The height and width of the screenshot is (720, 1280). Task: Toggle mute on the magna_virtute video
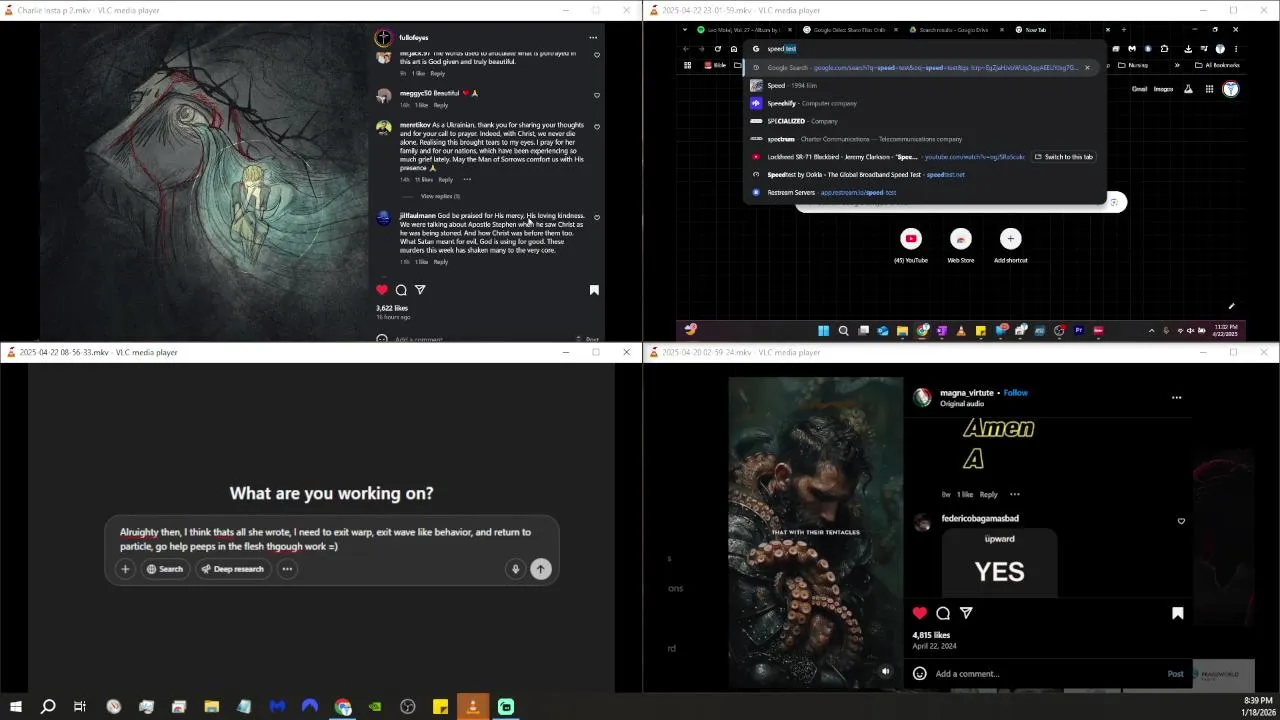885,671
